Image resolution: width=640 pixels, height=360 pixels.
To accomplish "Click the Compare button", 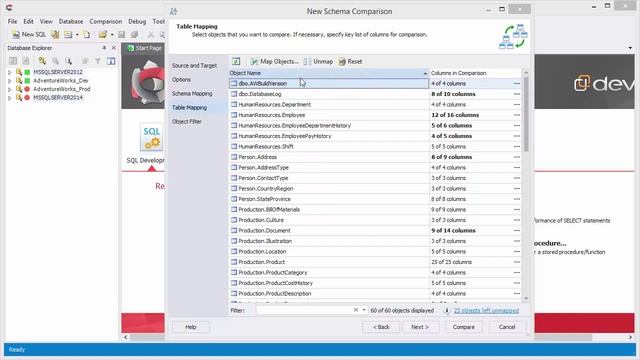I will 463,327.
